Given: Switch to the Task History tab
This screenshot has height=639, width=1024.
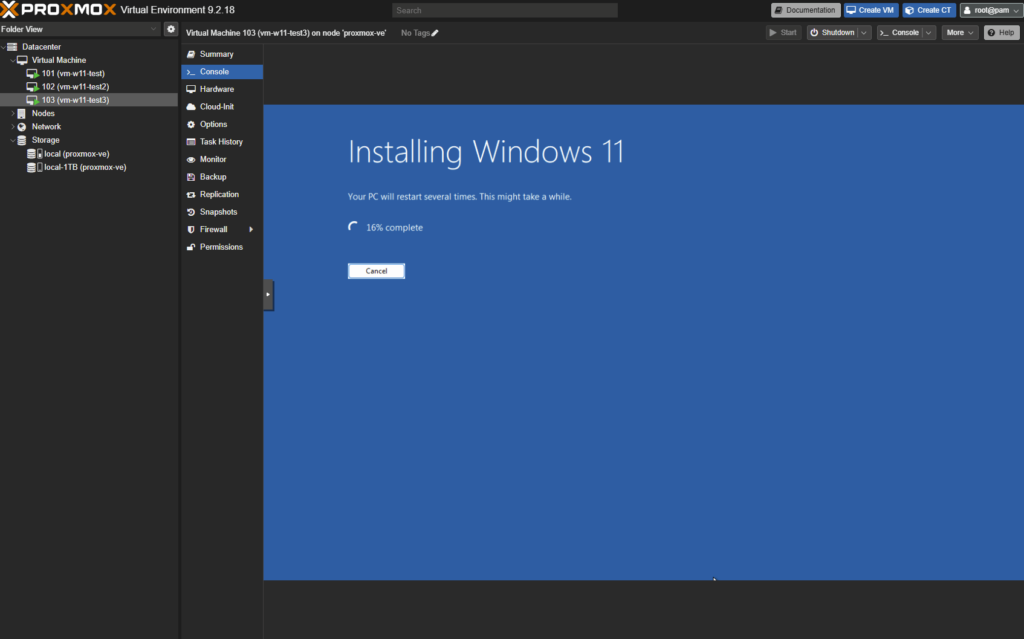Looking at the screenshot, I should [x=221, y=142].
